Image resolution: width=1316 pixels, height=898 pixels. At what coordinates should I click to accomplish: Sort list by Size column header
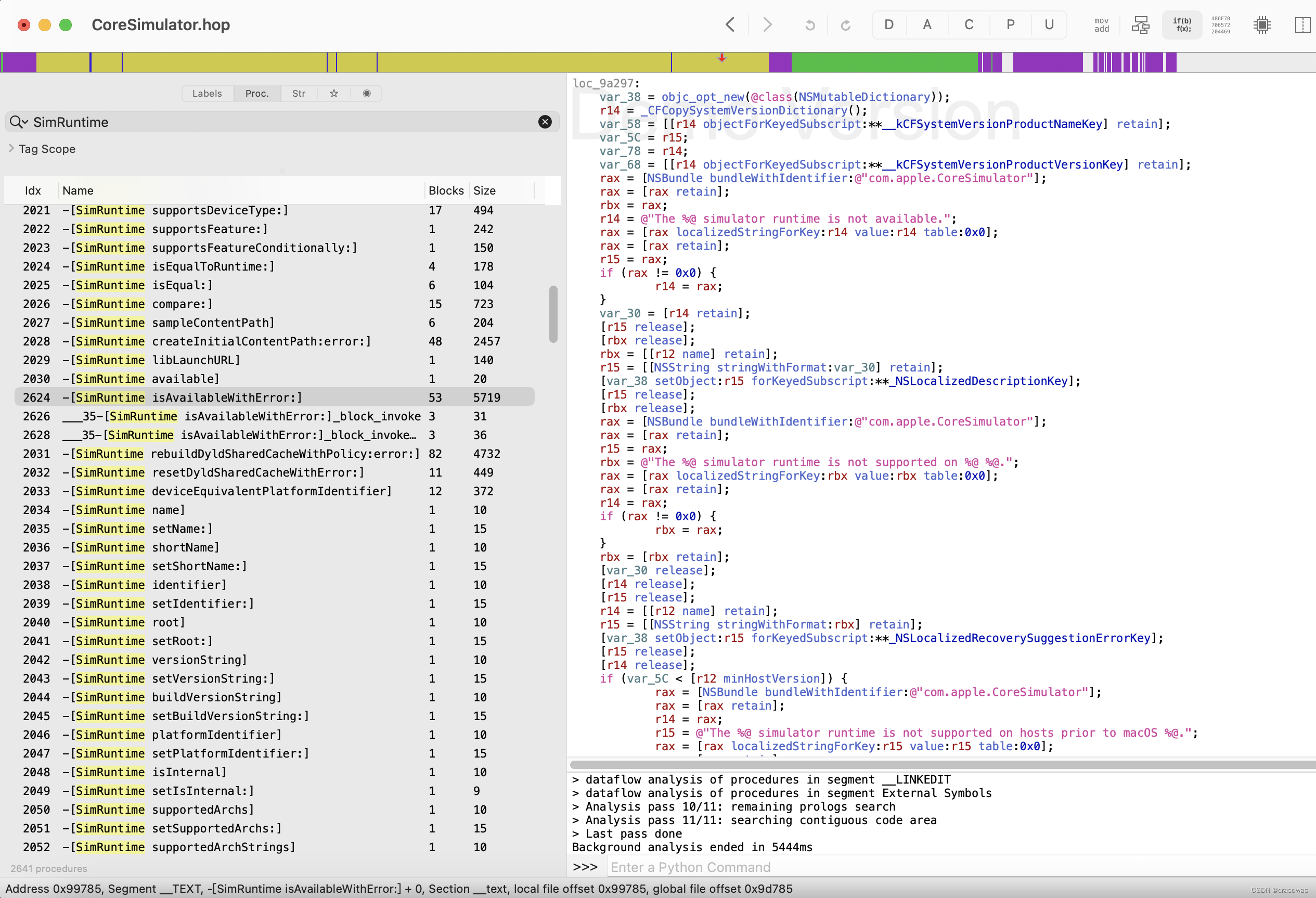484,190
